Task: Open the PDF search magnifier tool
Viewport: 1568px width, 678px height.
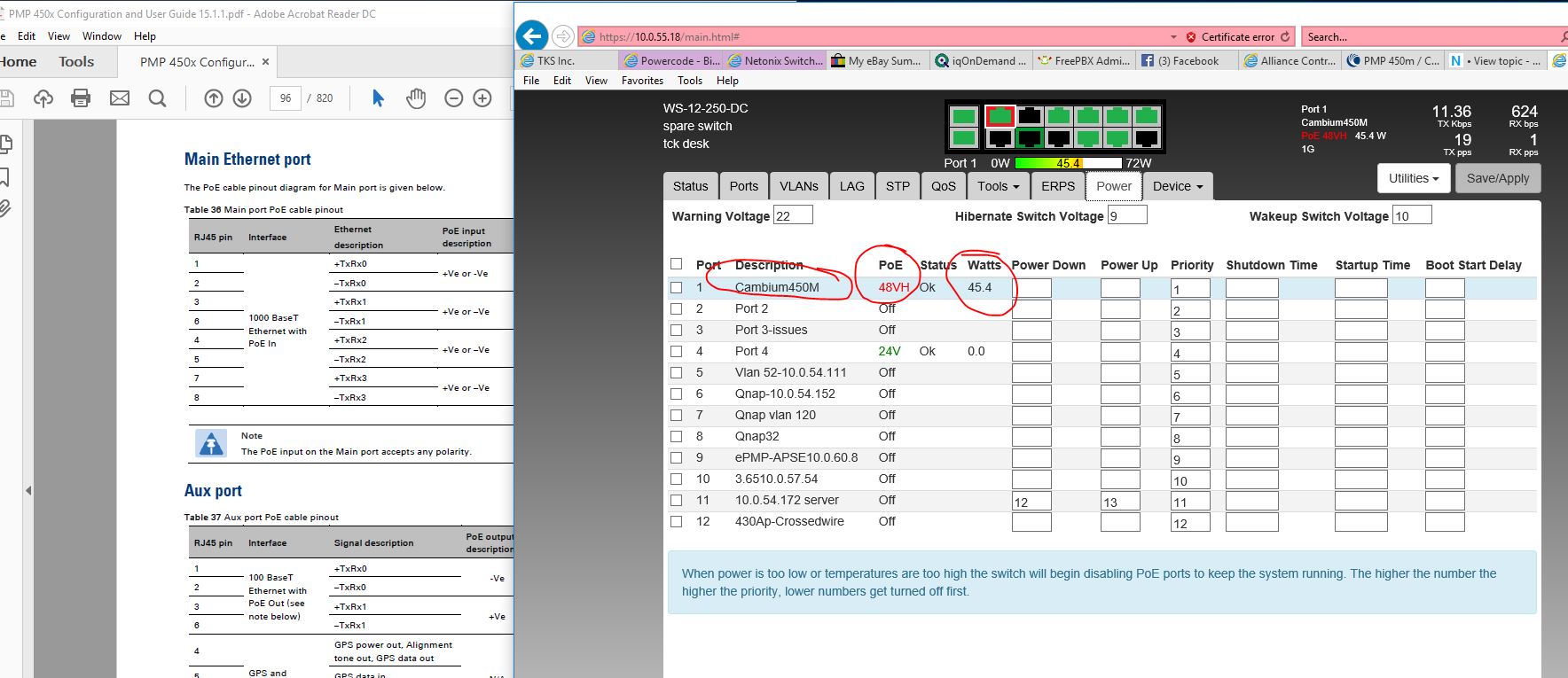Action: point(157,98)
